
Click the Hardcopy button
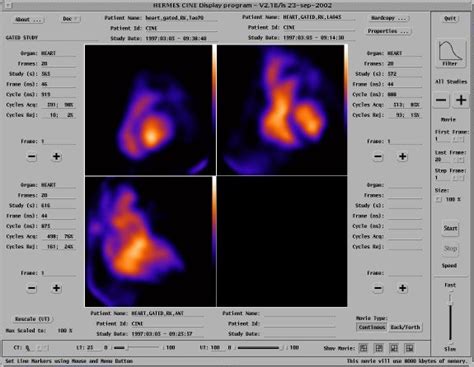coord(389,18)
